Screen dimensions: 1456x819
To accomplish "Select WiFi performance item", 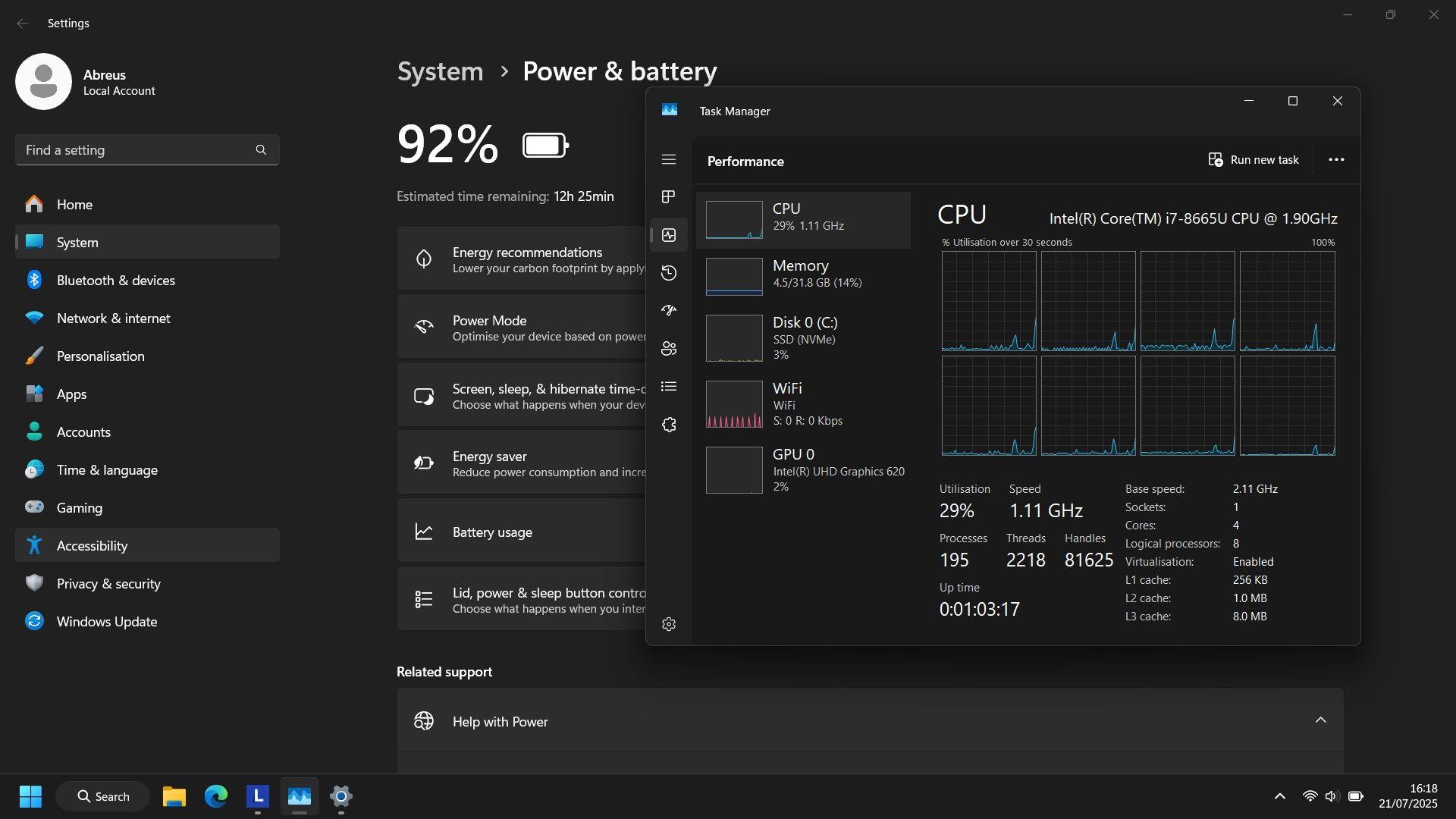I will [x=803, y=404].
